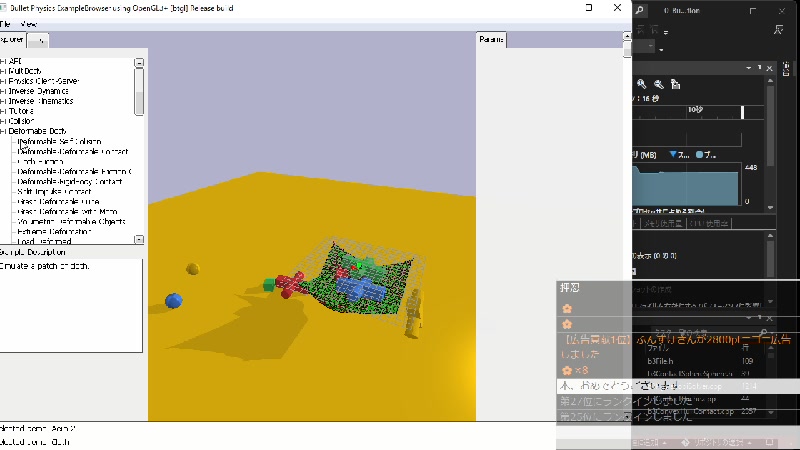
Task: Switch to the Params tab
Action: 491,41
